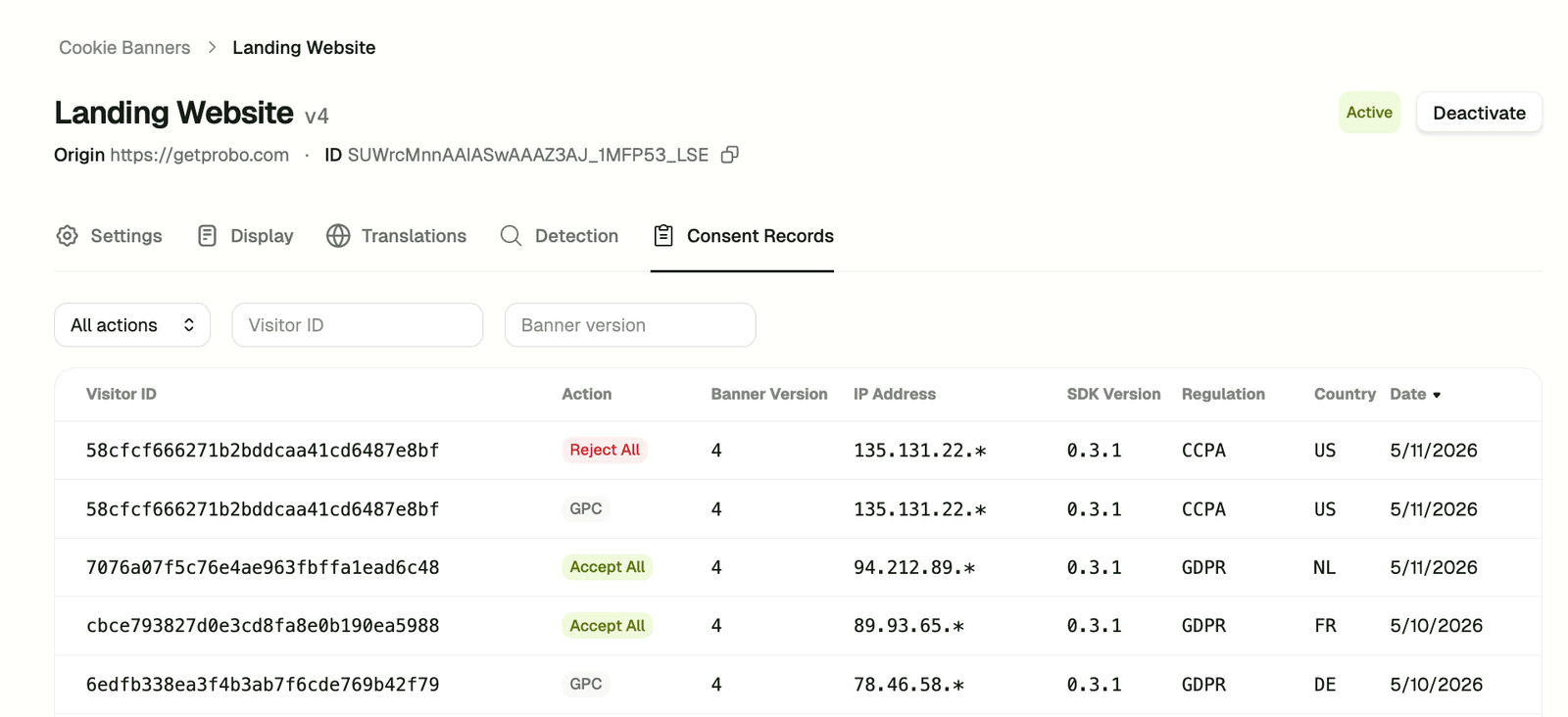Open the Translations tab
The height and width of the screenshot is (717, 1568).
(x=396, y=236)
